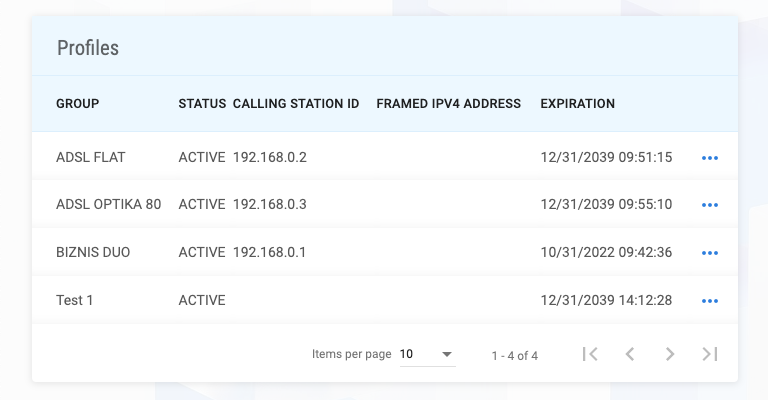The image size is (768, 400).
Task: Select the BIZNIS DUO group name
Action: pyautogui.click(x=93, y=252)
